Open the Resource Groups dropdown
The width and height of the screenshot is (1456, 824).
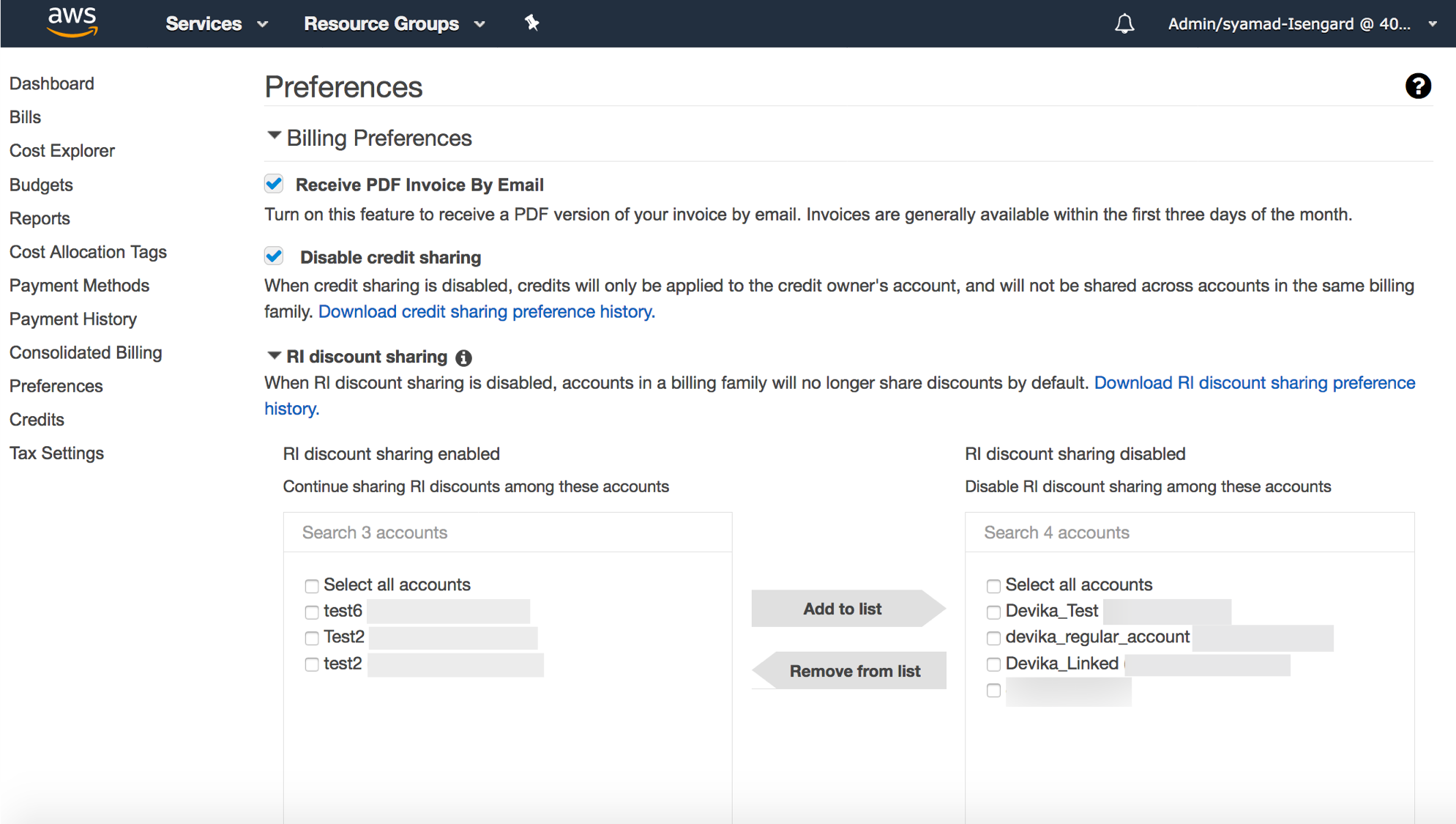[394, 24]
